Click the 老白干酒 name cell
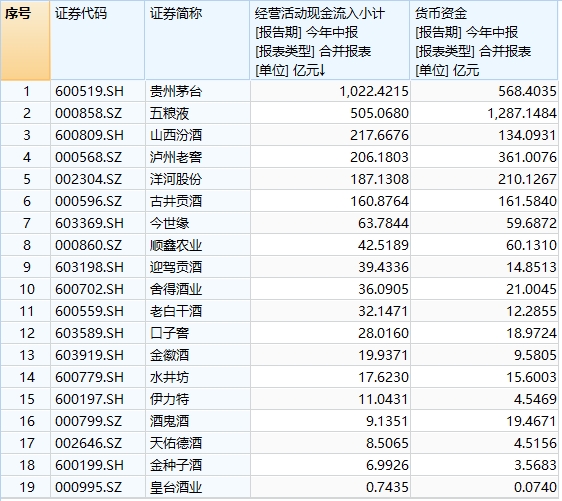 point(176,311)
